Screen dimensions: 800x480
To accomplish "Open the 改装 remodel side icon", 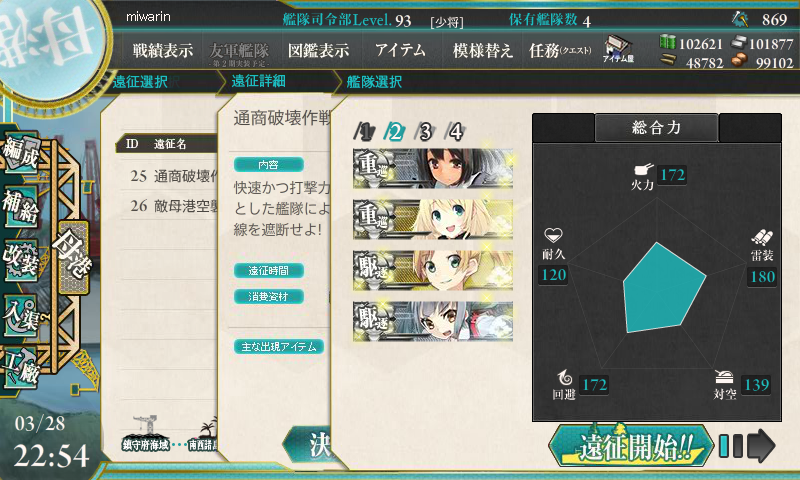I will point(21,260).
